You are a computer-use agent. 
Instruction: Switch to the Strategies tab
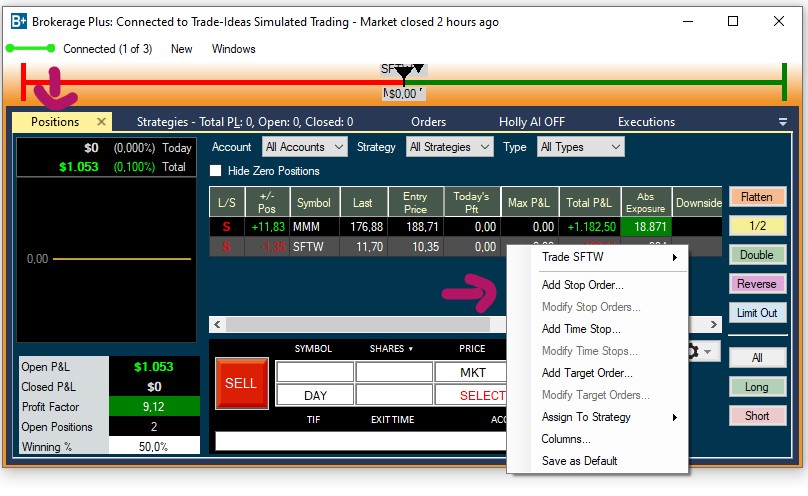point(245,122)
